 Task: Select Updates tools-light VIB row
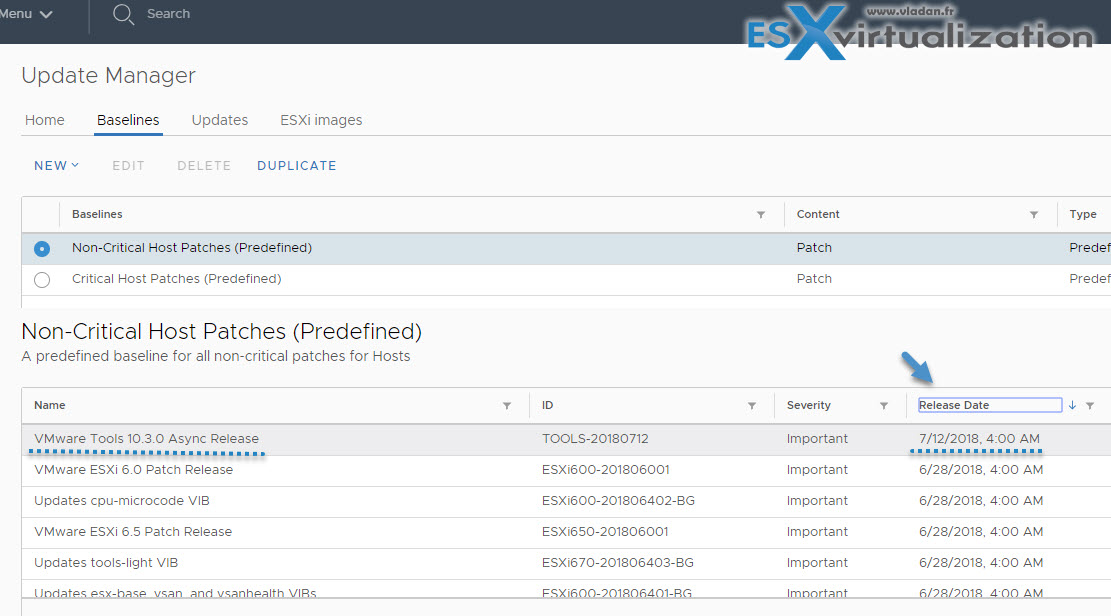pyautogui.click(x=566, y=564)
